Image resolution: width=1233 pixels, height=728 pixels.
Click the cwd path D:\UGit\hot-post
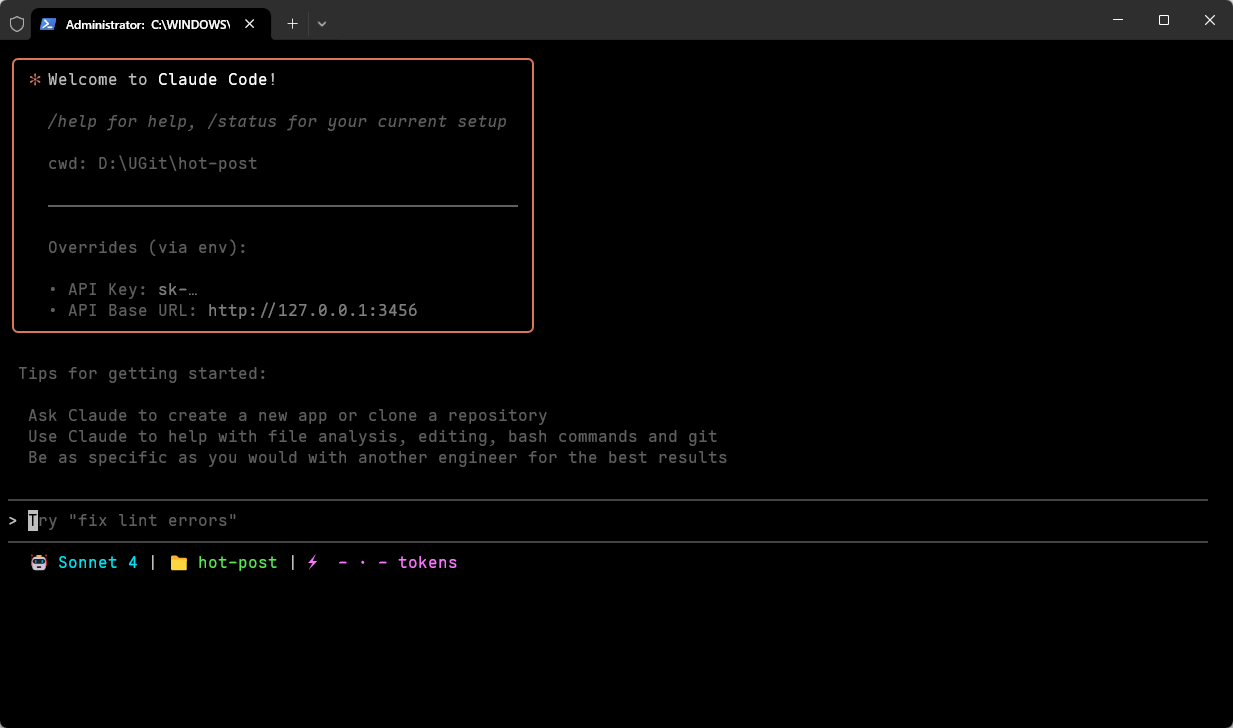pyautogui.click(x=177, y=164)
